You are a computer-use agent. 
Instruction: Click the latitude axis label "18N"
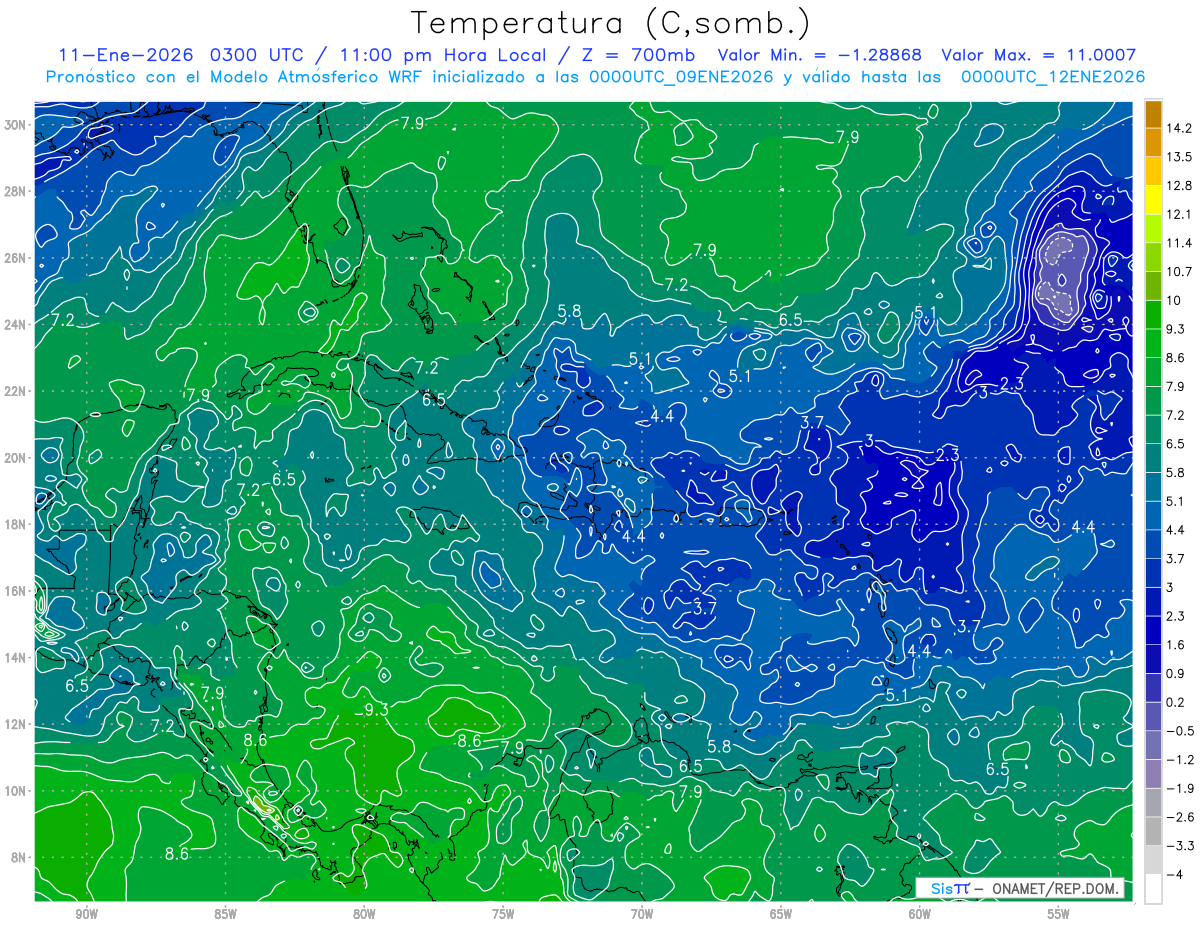[x=15, y=524]
